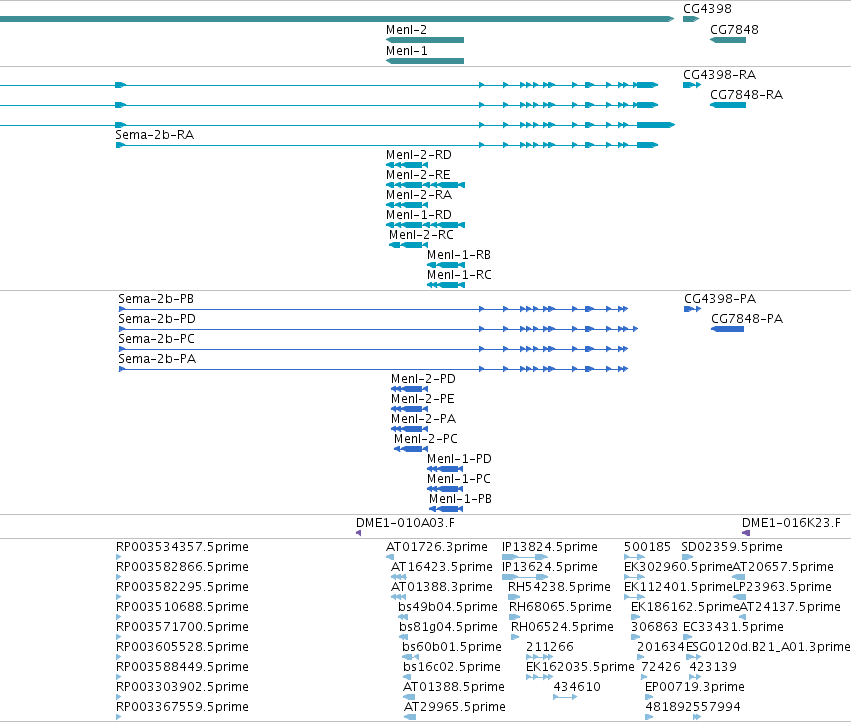Click EST RP003588449.5prime
851x722 pixels.
click(119, 677)
